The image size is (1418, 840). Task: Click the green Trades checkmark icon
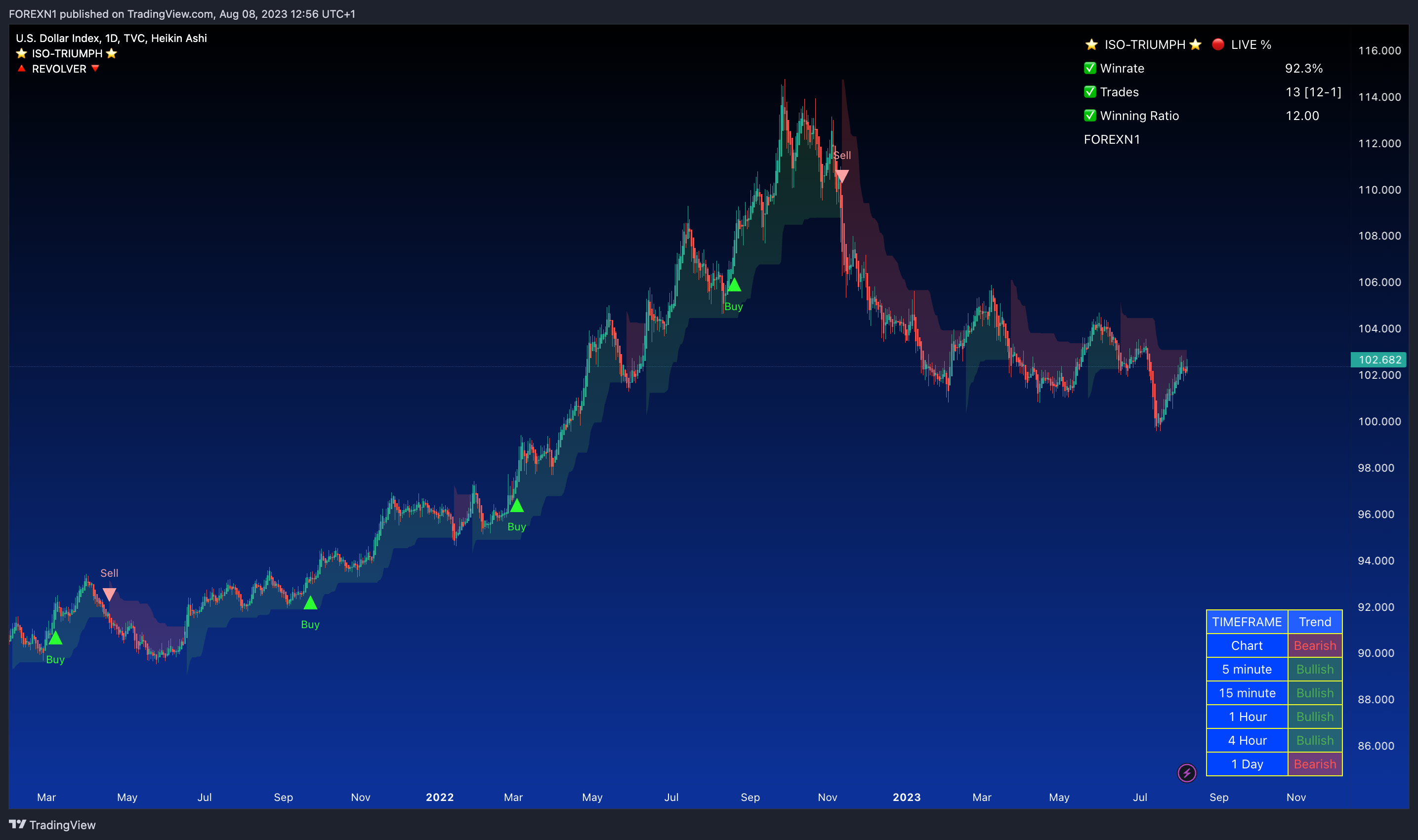[x=1089, y=92]
